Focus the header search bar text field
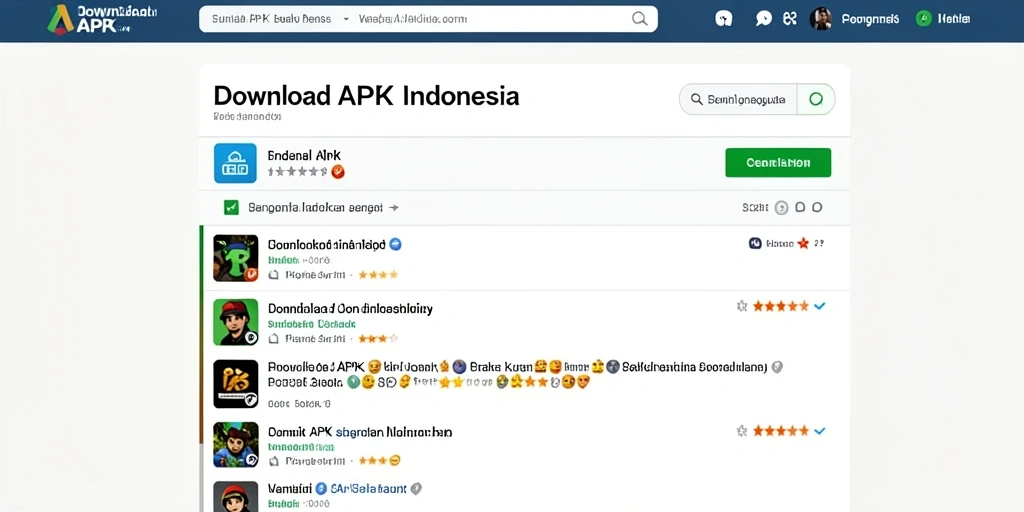This screenshot has height=512, width=1024. coord(428,19)
